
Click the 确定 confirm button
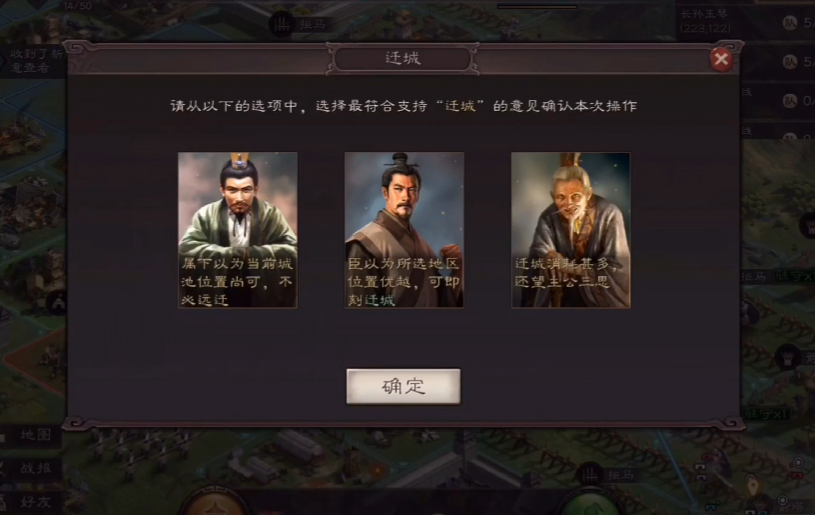pyautogui.click(x=403, y=386)
